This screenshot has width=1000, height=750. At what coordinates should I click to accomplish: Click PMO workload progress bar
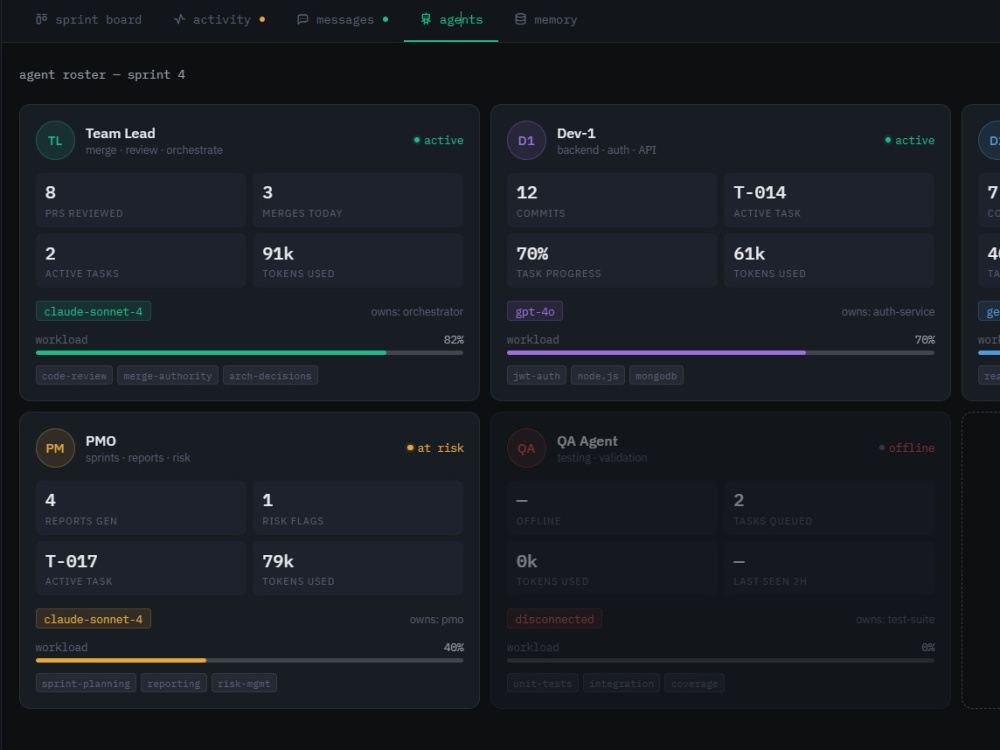click(x=249, y=660)
